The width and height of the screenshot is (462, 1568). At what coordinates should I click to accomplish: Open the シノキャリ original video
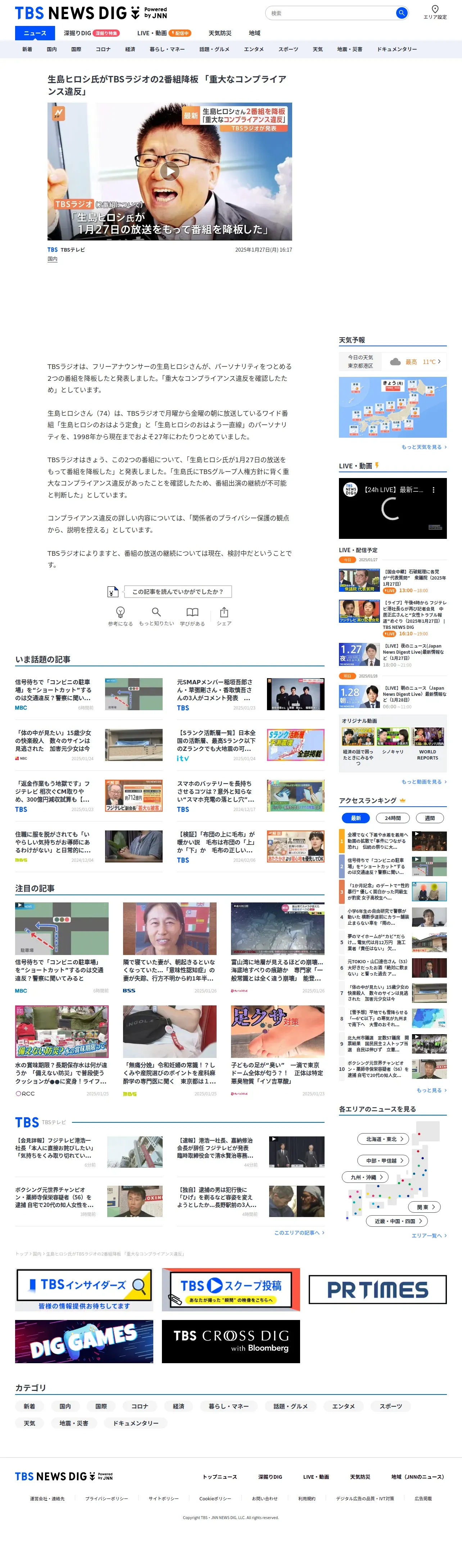[x=393, y=742]
